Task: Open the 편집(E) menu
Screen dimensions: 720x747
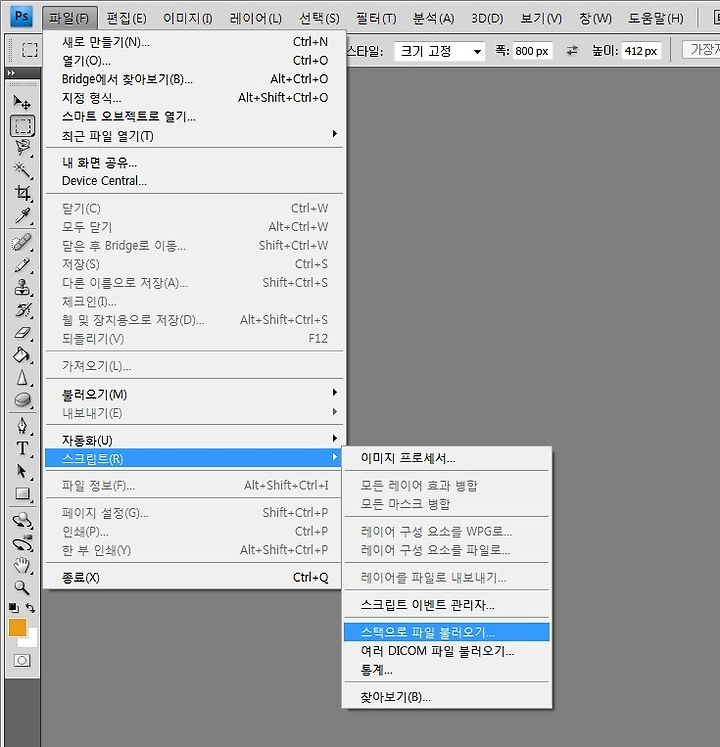Action: tap(126, 19)
